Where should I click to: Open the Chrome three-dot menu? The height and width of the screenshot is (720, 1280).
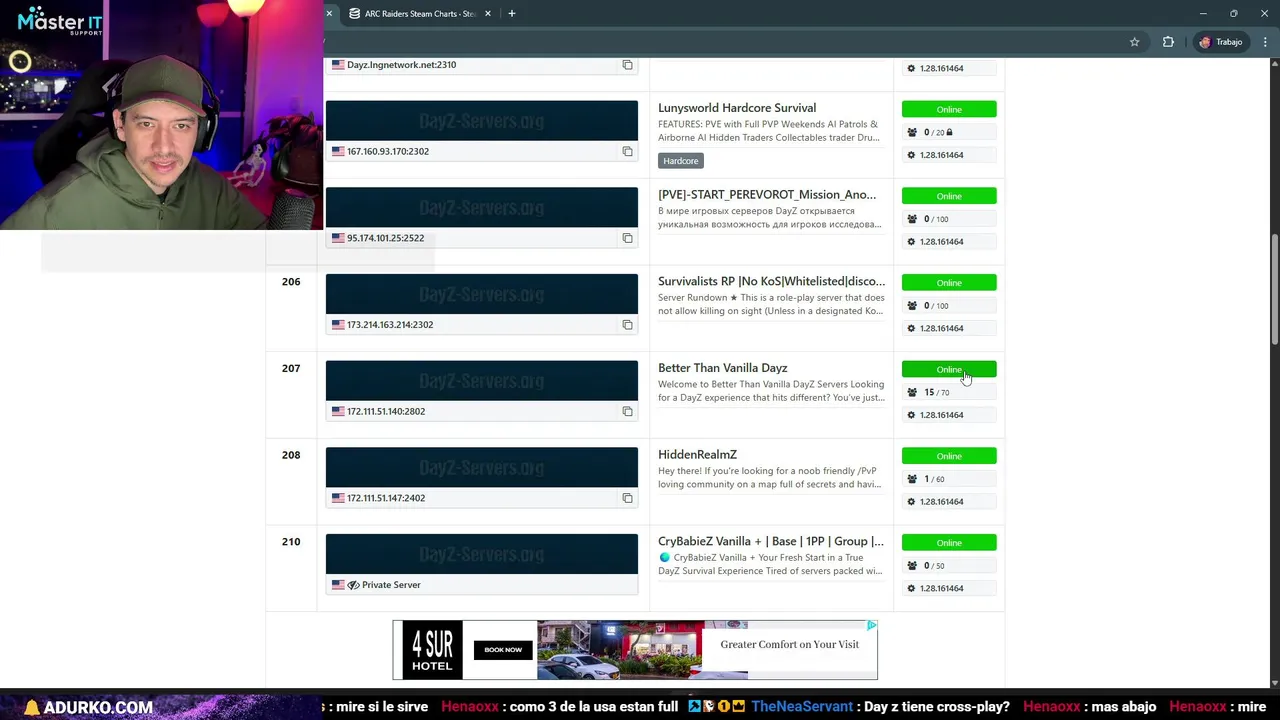(1265, 42)
